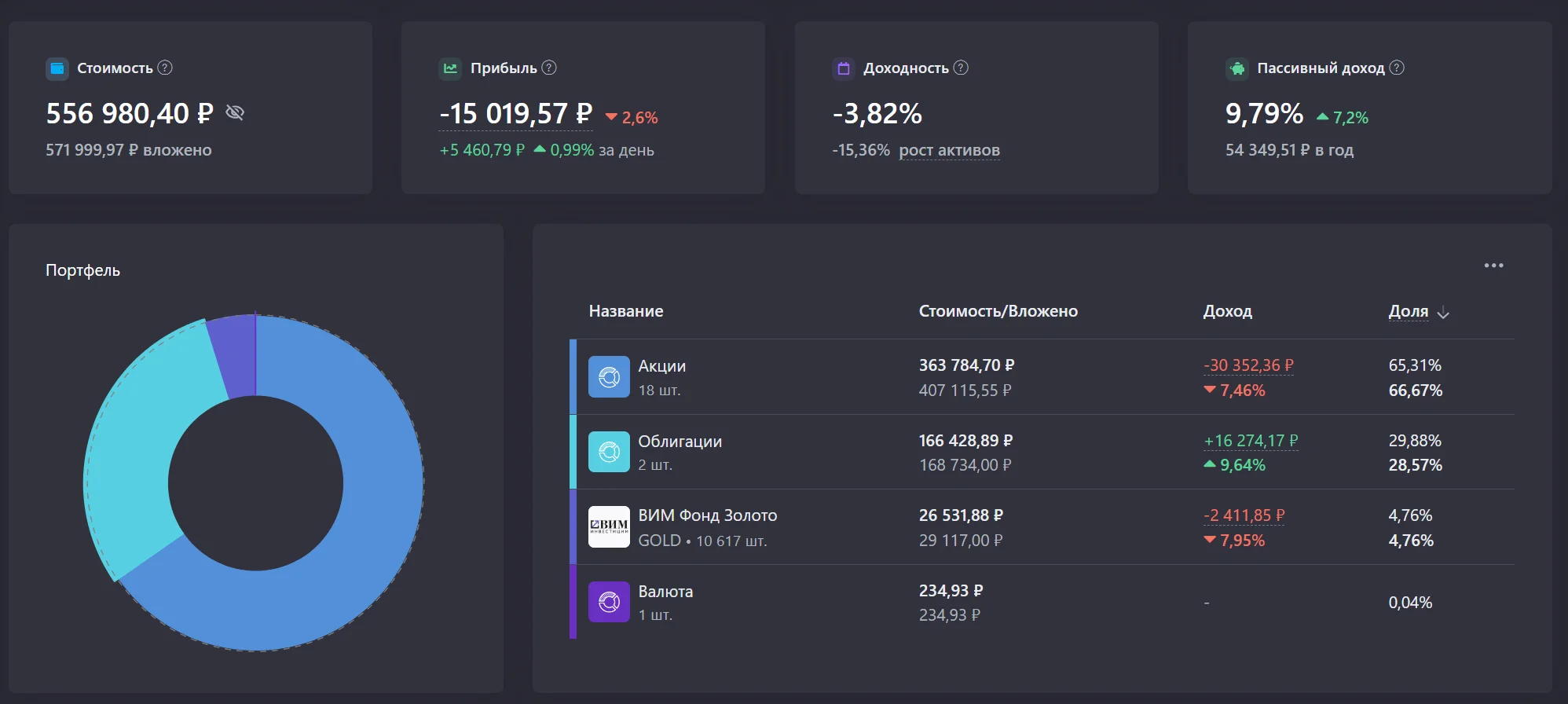The height and width of the screenshot is (704, 1568).
Task: Click the 2,6% profit change indicator
Action: (x=632, y=118)
